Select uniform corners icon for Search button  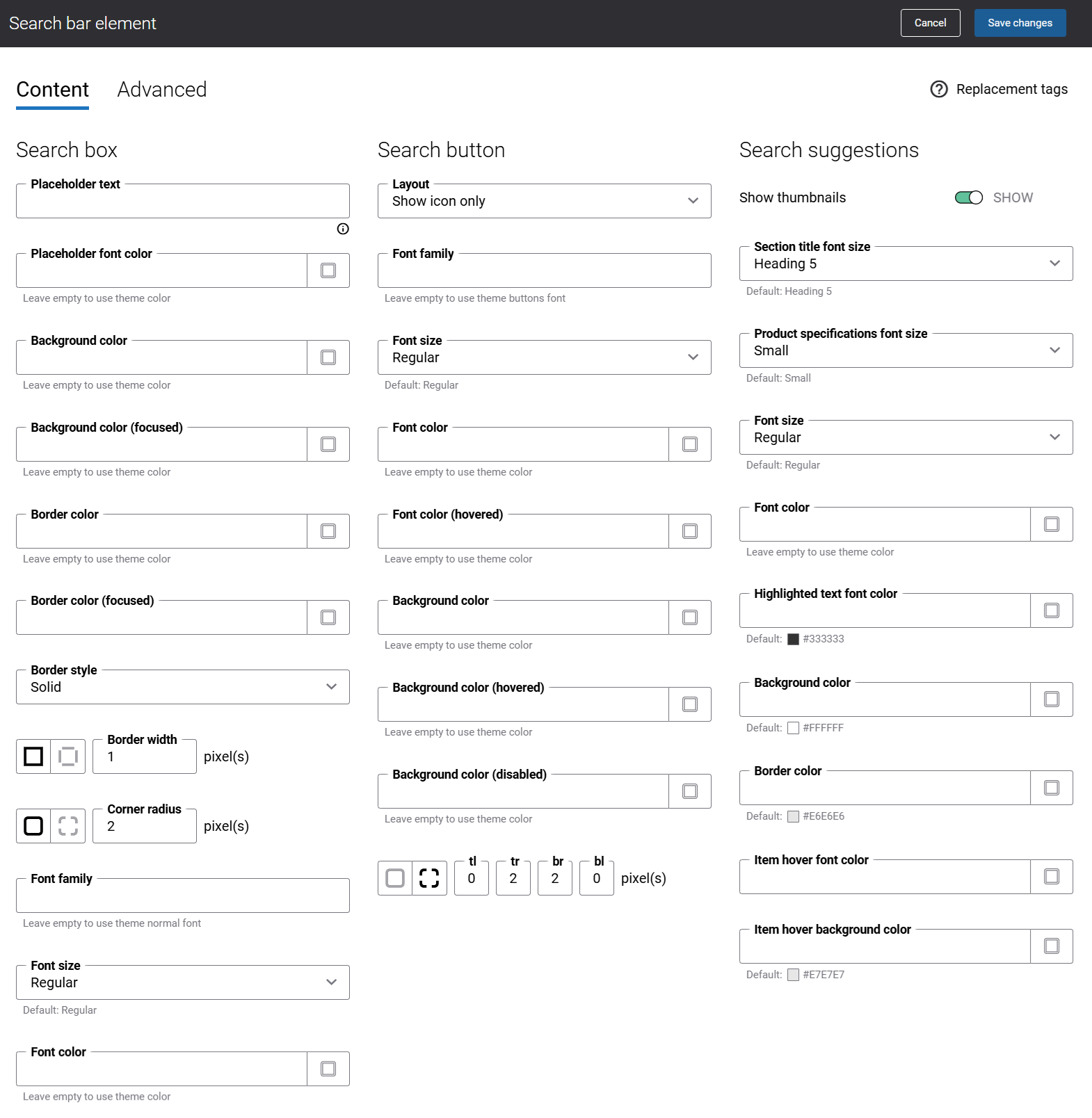pos(395,878)
